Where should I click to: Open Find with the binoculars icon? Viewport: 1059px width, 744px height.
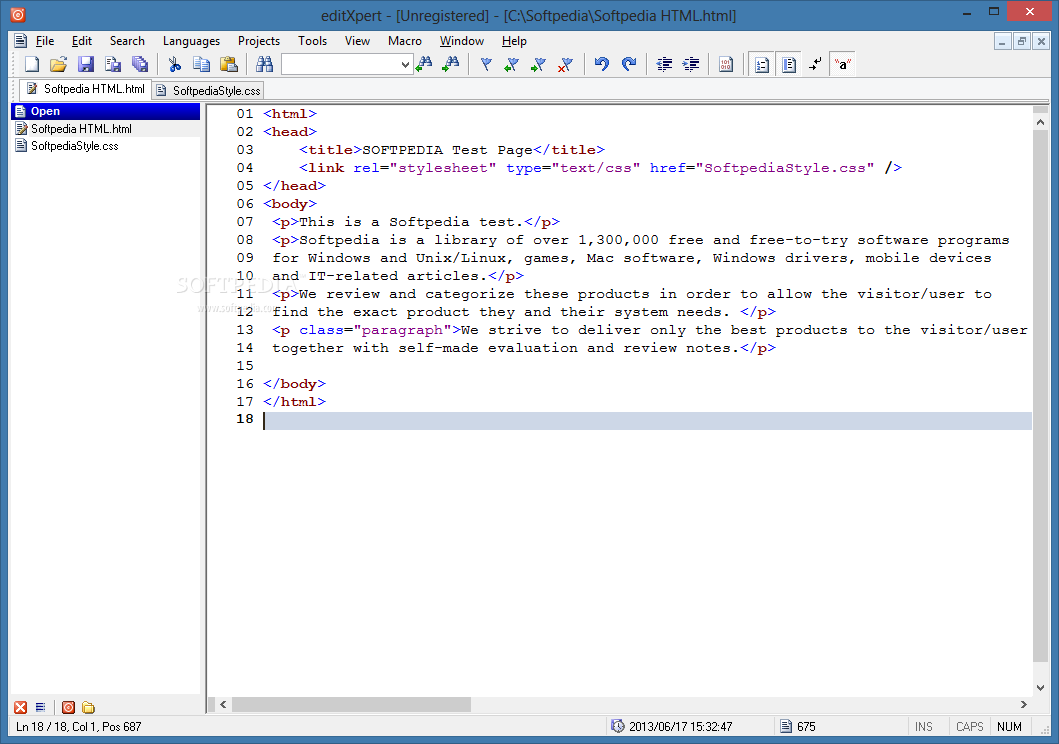[264, 64]
